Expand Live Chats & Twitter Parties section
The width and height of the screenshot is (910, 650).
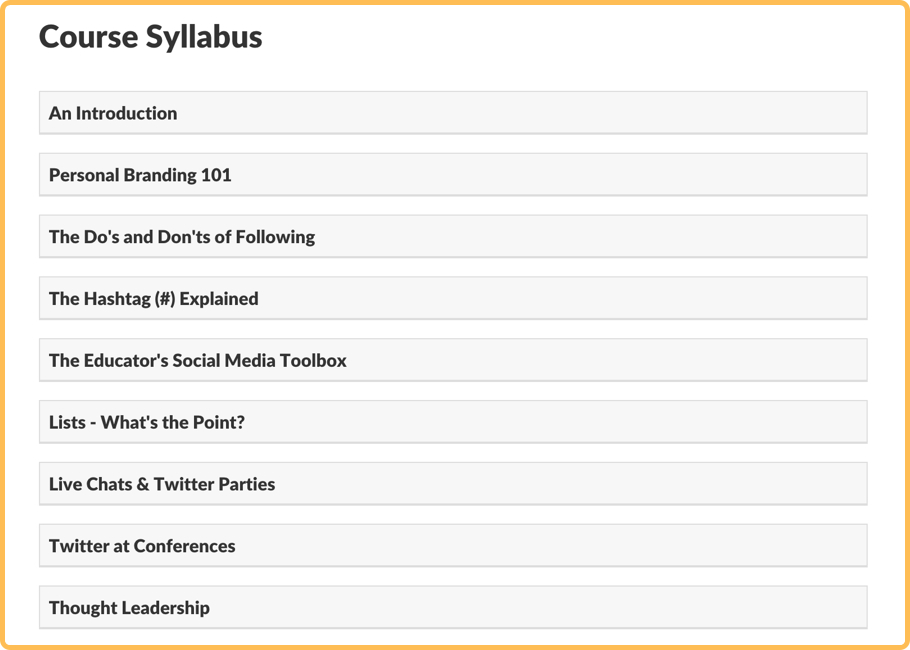point(453,483)
